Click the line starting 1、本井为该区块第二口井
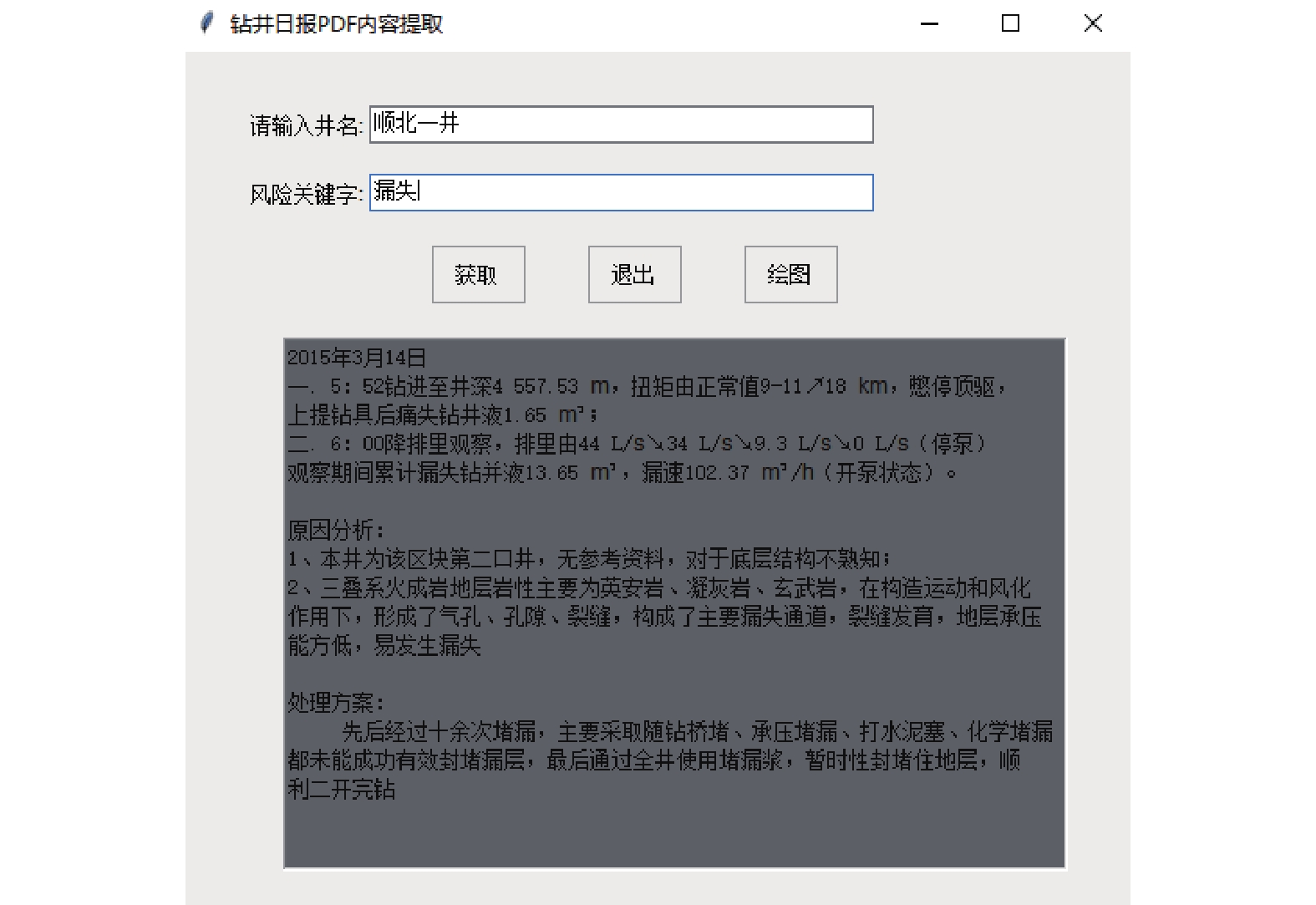The height and width of the screenshot is (905, 1316). (x=585, y=558)
